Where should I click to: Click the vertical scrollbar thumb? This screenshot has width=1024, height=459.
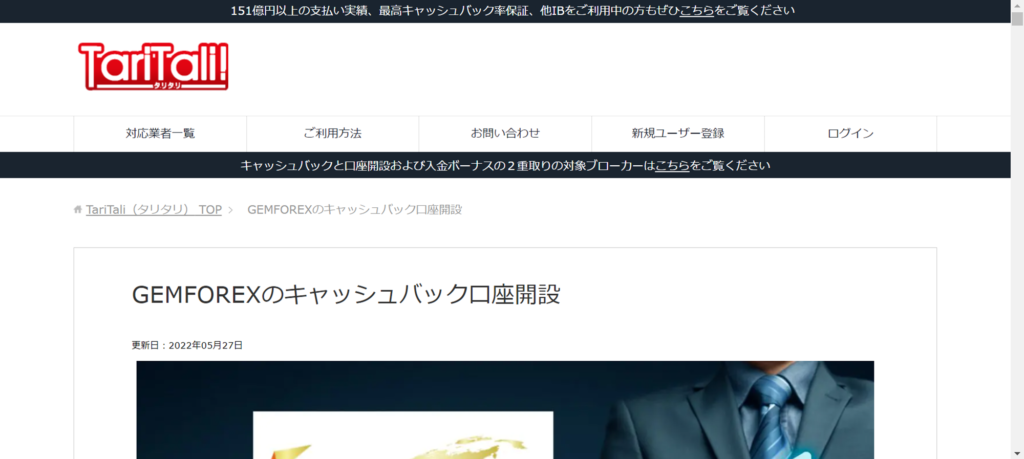(1017, 18)
